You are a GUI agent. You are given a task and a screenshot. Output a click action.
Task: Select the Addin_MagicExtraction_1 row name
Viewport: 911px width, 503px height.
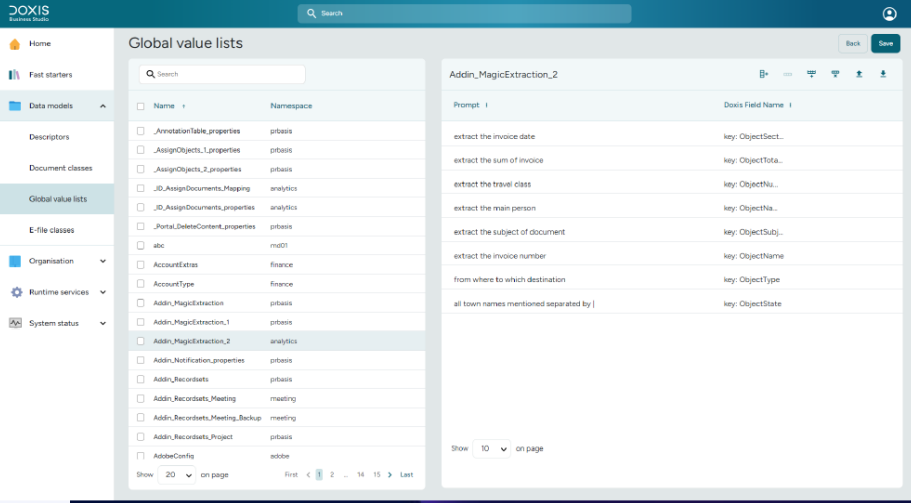click(x=191, y=322)
